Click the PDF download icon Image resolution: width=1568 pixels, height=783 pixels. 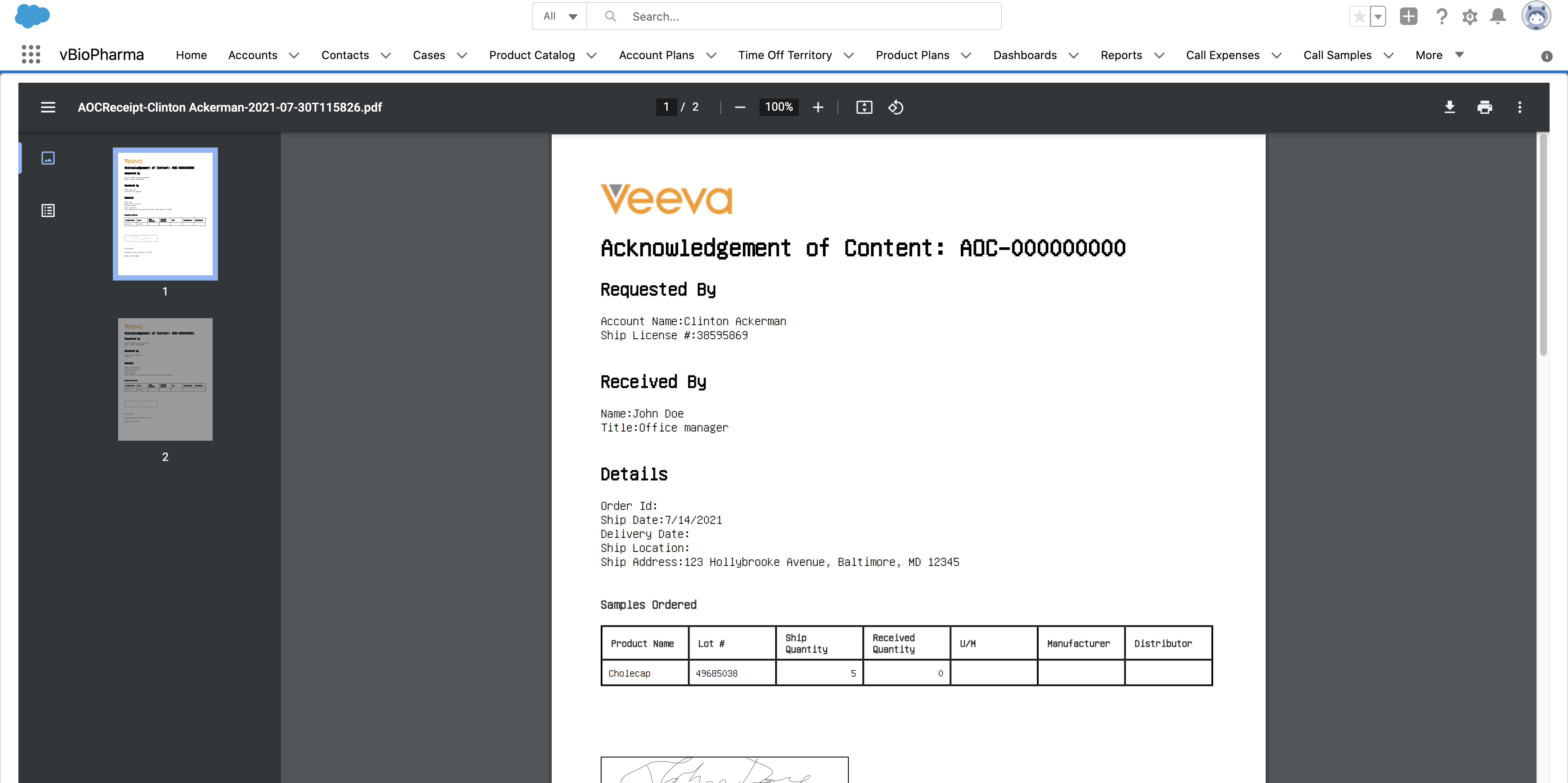[x=1450, y=107]
